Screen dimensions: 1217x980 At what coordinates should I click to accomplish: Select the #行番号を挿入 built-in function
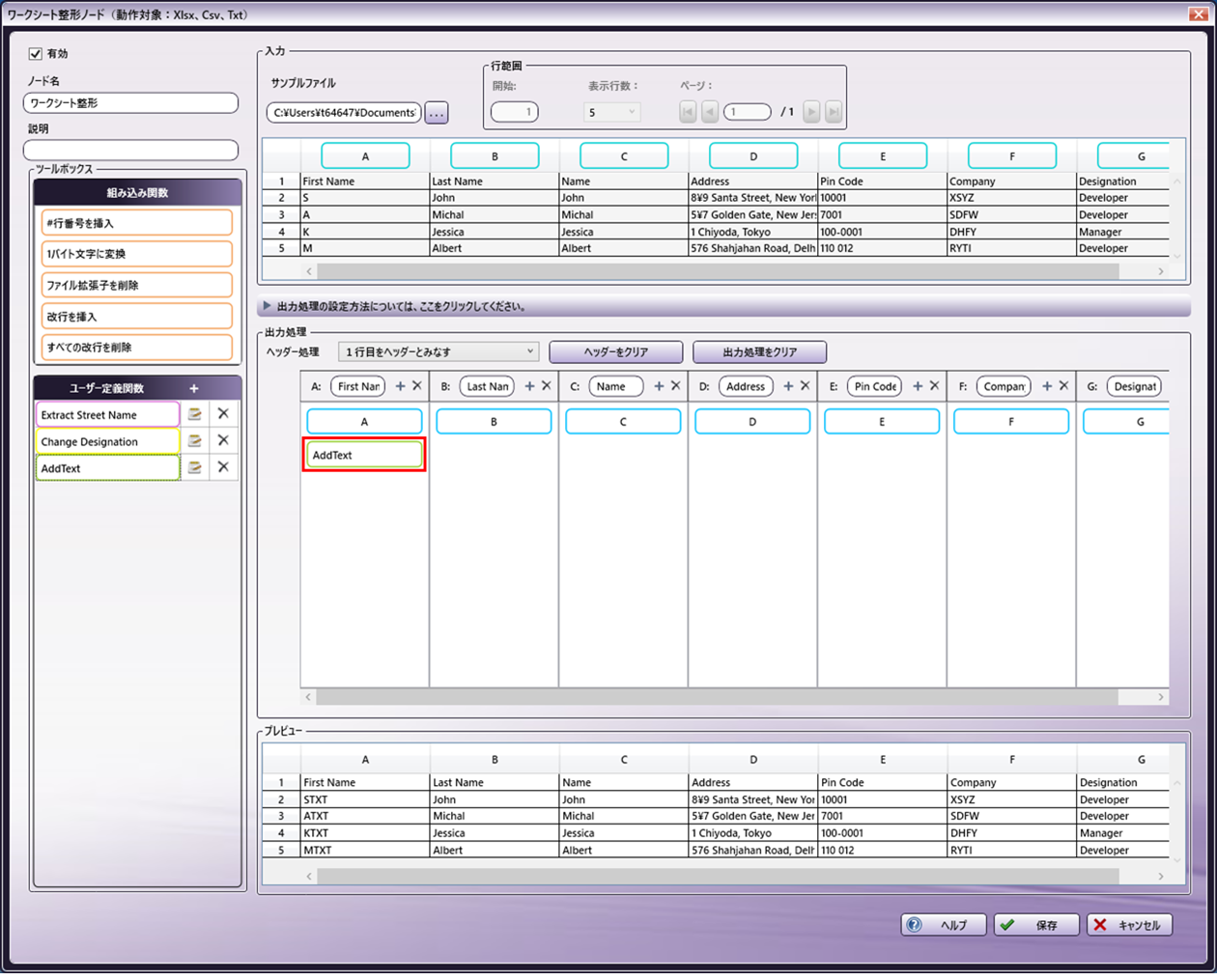click(x=136, y=223)
